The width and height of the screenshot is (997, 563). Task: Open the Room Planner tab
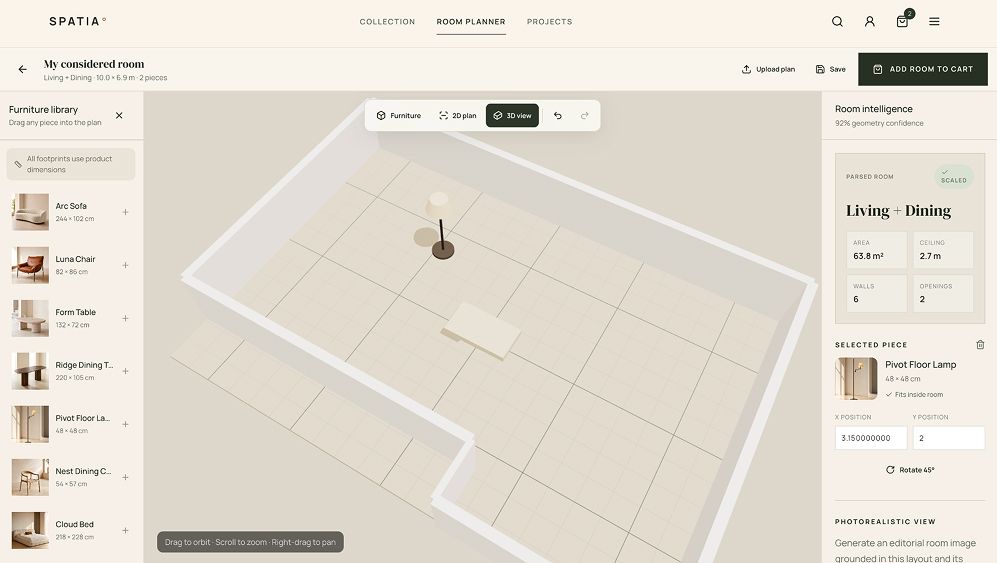click(471, 22)
